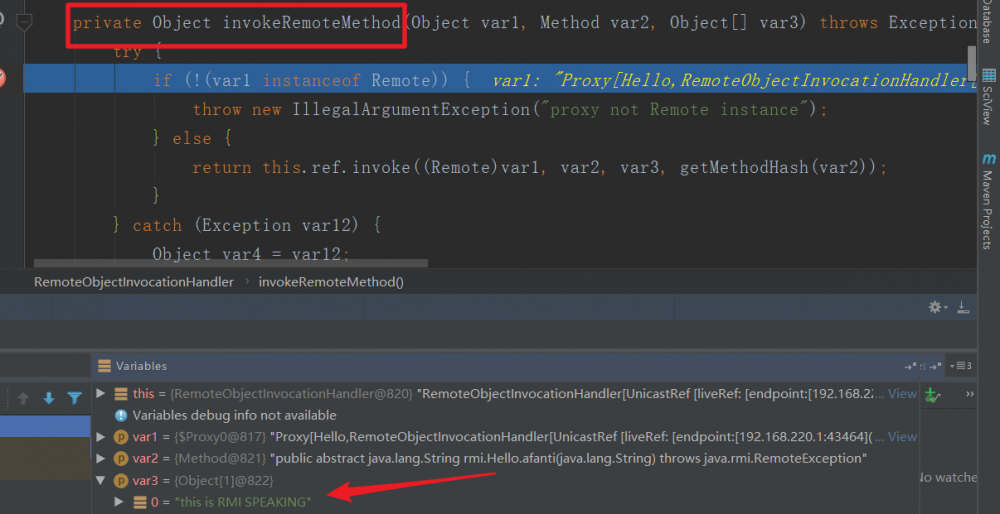Viewport: 1000px width, 514px height.
Task: Click the var2 parameter 'p' icon
Action: (x=121, y=459)
